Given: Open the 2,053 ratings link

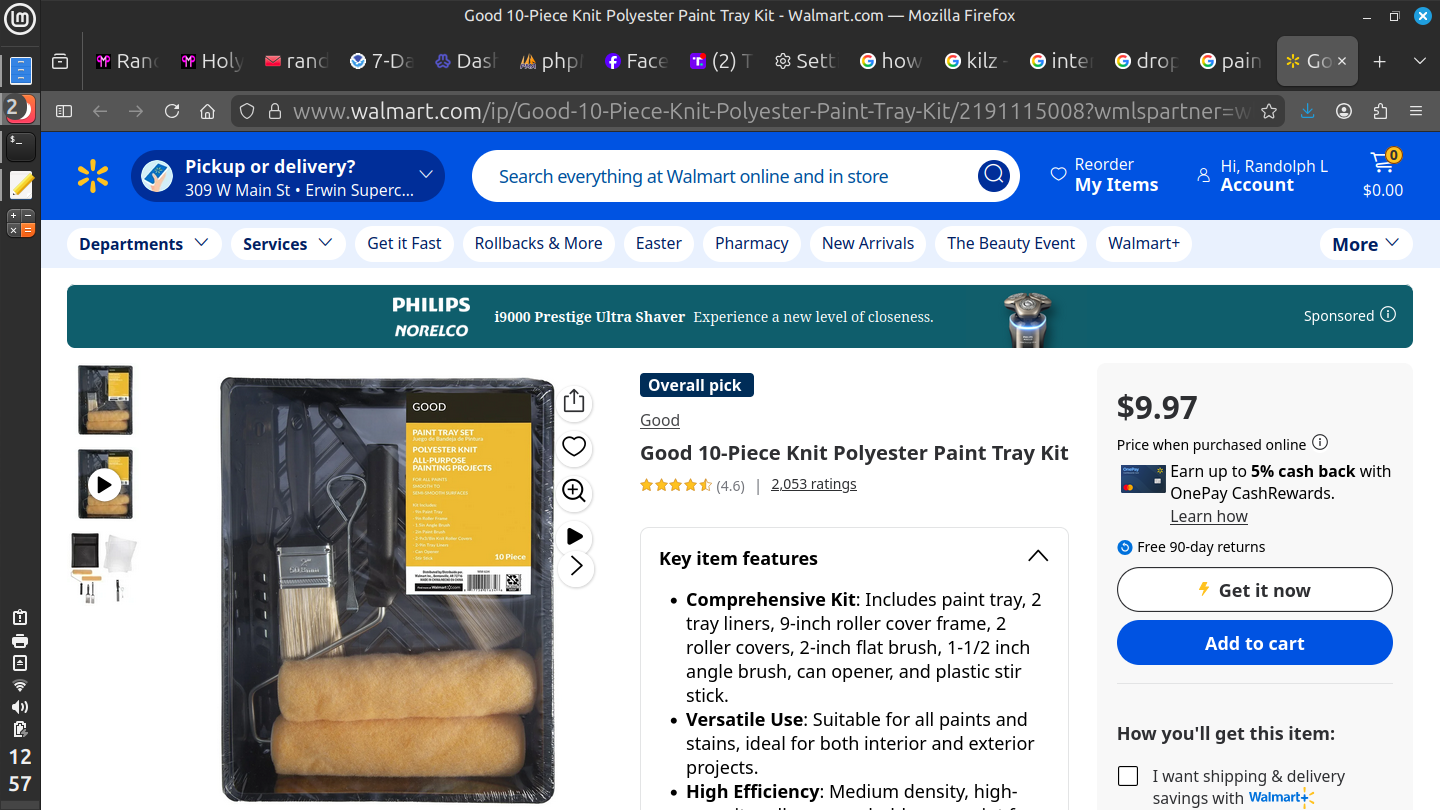Looking at the screenshot, I should tap(813, 484).
